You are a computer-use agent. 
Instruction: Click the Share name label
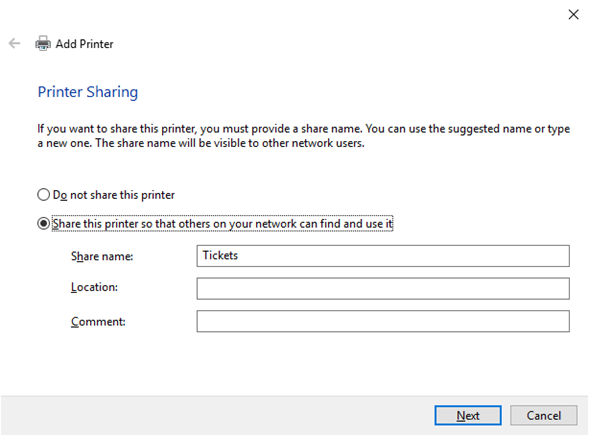[102, 256]
